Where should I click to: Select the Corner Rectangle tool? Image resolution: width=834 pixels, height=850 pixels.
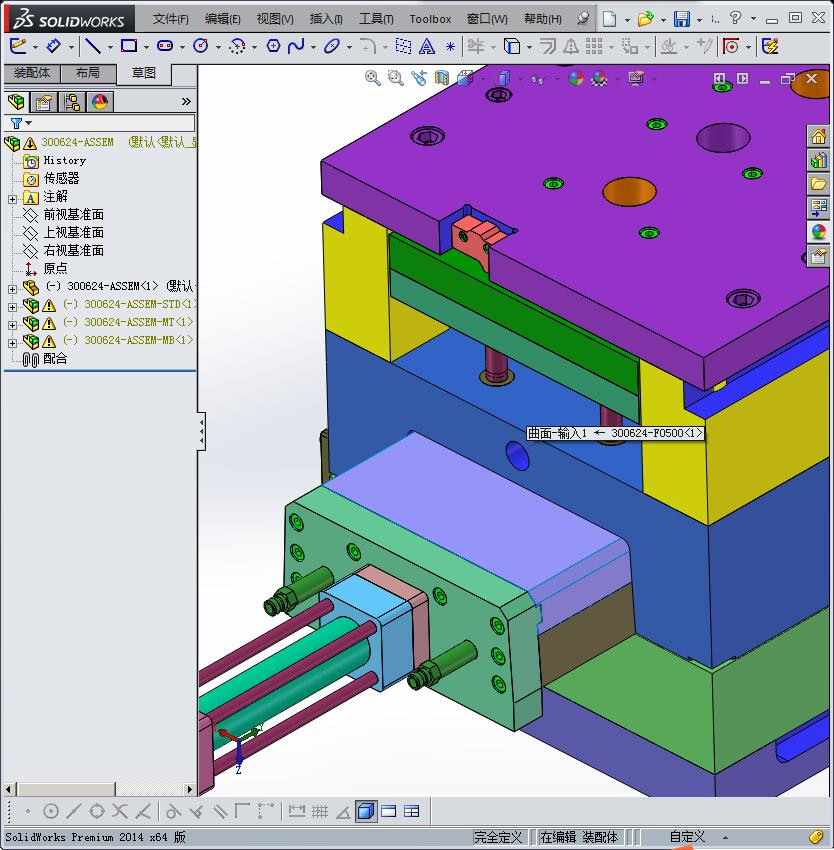coord(129,46)
